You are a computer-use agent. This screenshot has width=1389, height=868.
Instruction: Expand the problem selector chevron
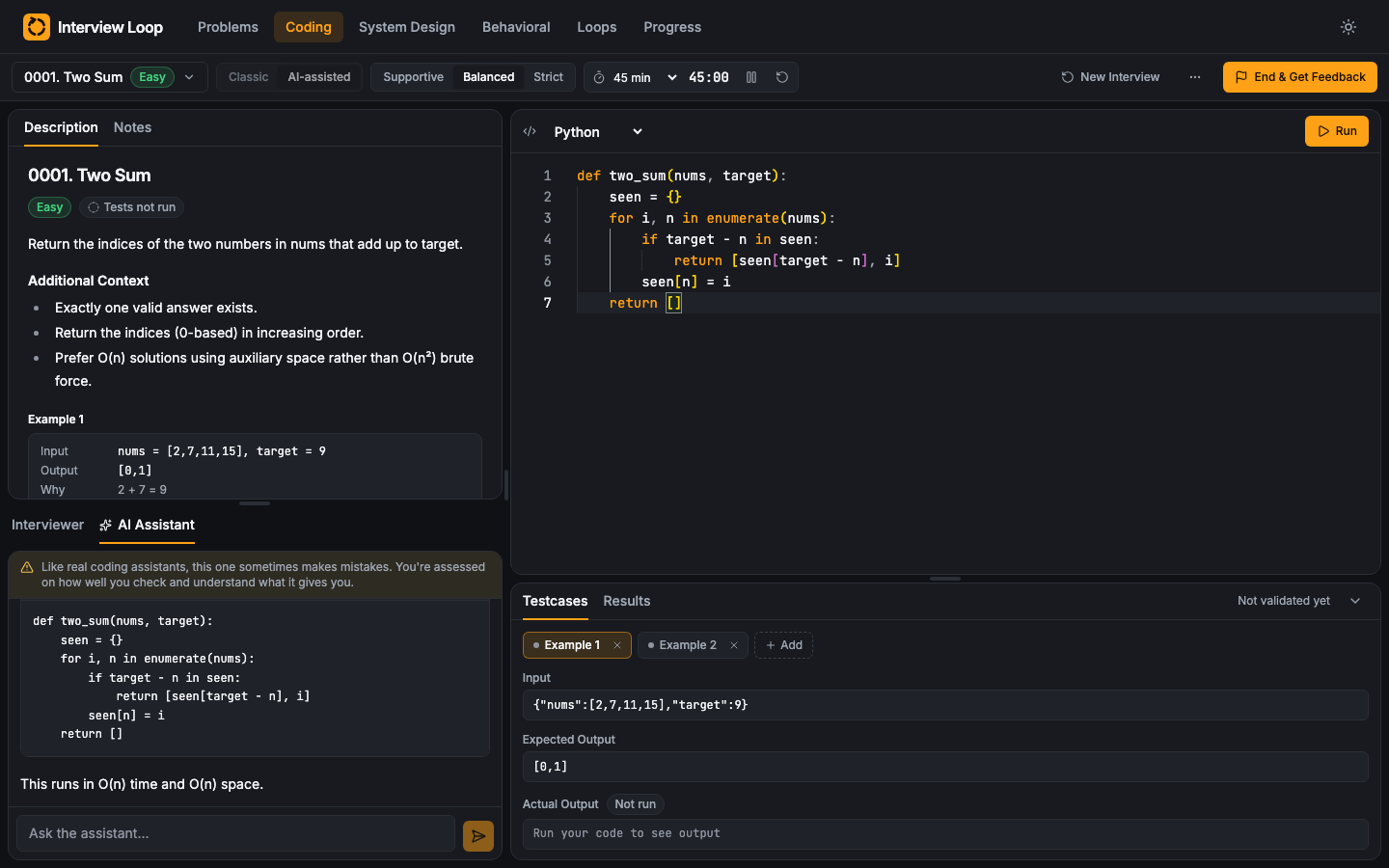pyautogui.click(x=189, y=77)
